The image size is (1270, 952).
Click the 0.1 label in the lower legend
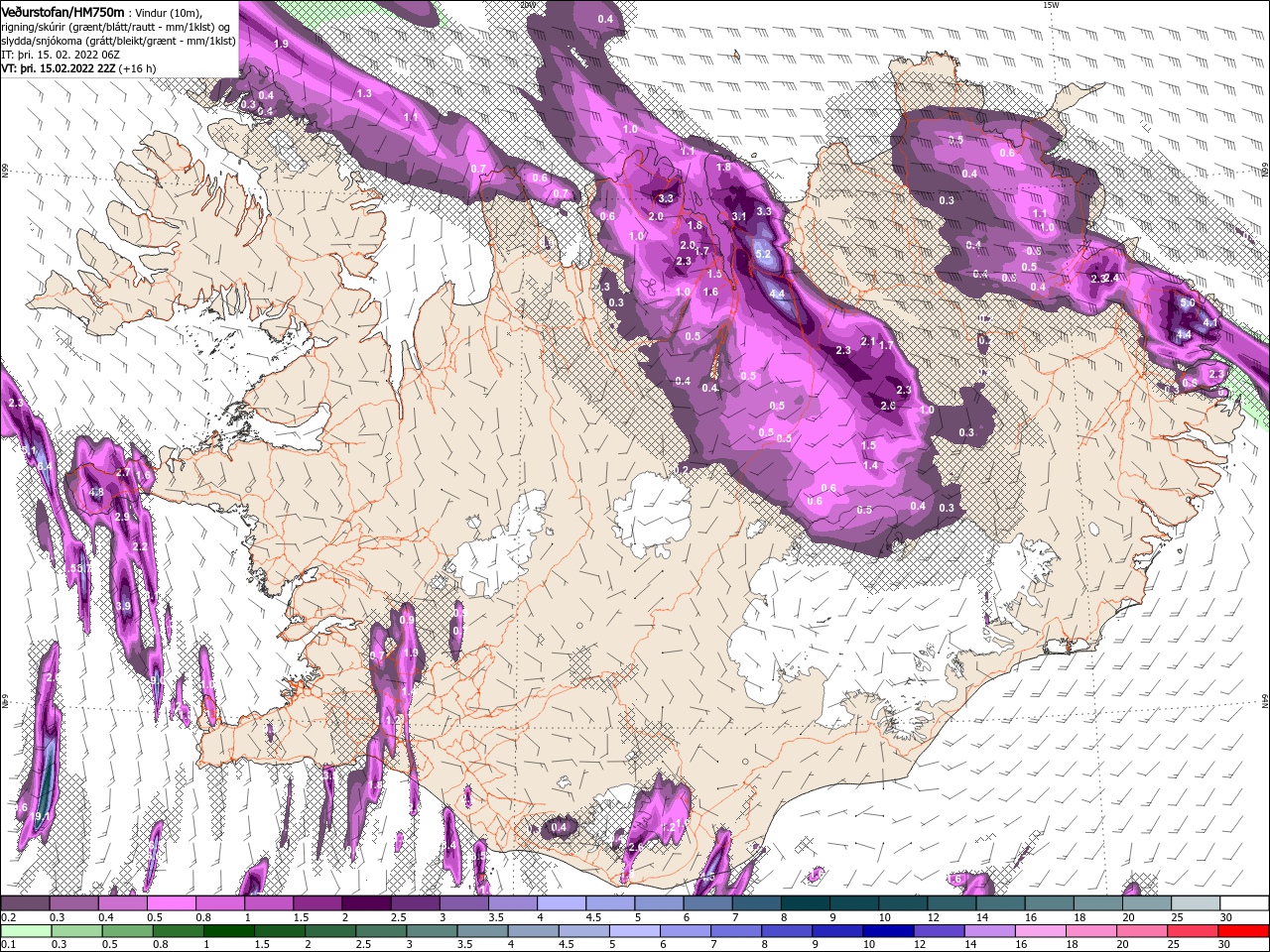pos(8,944)
